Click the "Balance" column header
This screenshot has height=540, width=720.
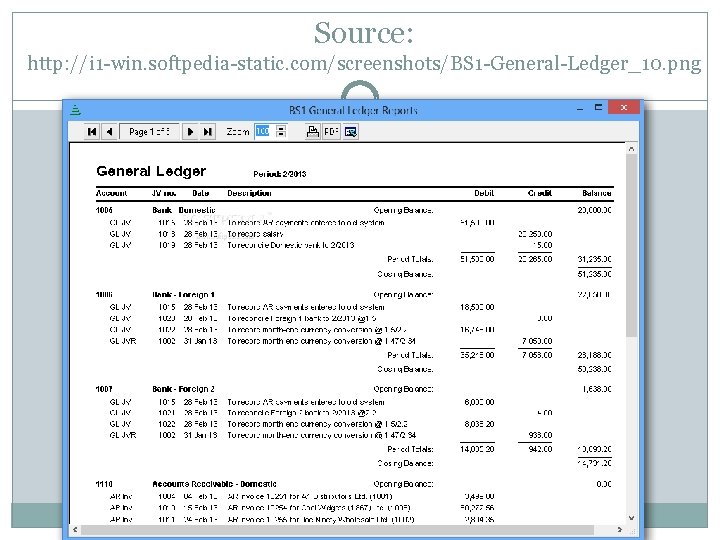coord(596,193)
